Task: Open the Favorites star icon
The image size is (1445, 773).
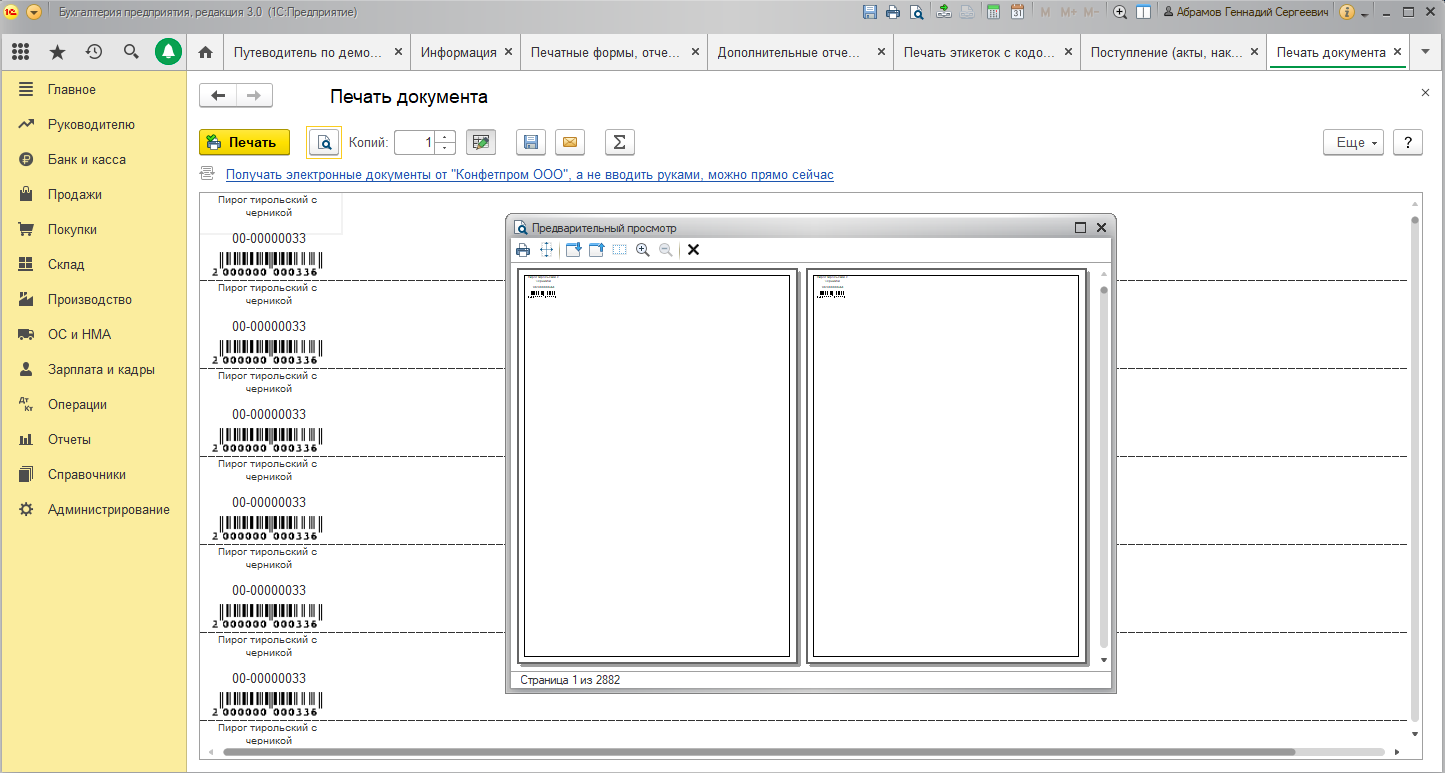Action: (57, 52)
